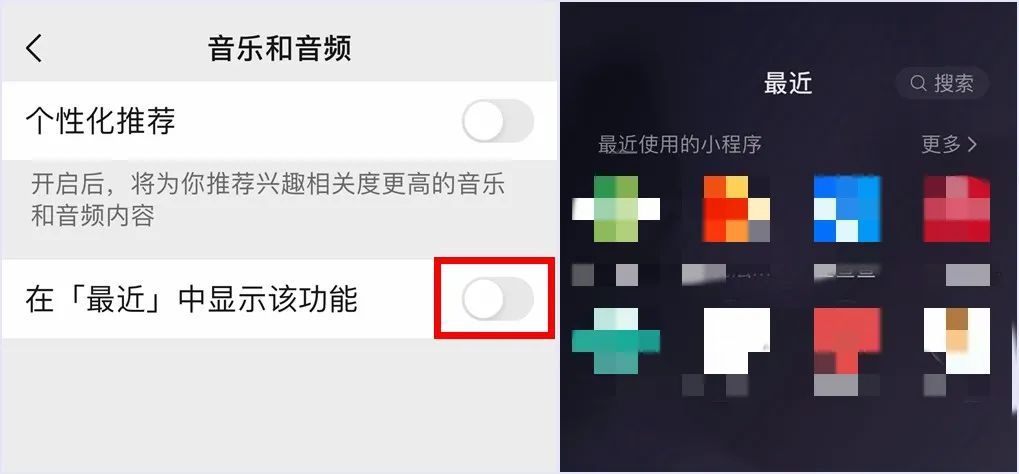This screenshot has height=474, width=1019.
Task: Open the white pixelated mini program icon
Action: click(736, 341)
